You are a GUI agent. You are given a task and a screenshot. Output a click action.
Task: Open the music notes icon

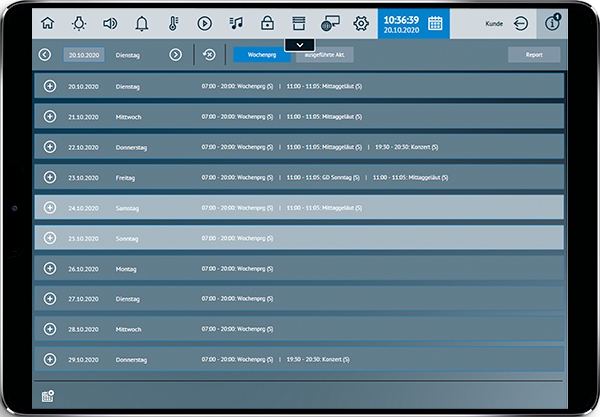236,23
